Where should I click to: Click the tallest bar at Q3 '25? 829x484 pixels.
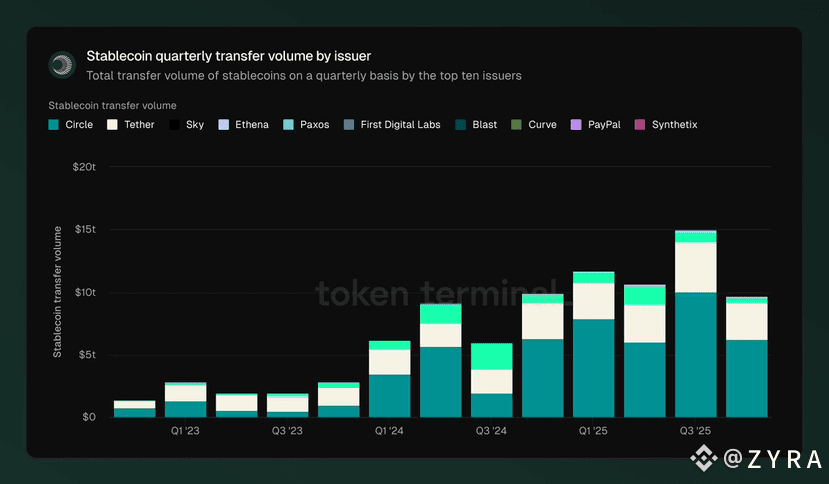[x=695, y=324]
